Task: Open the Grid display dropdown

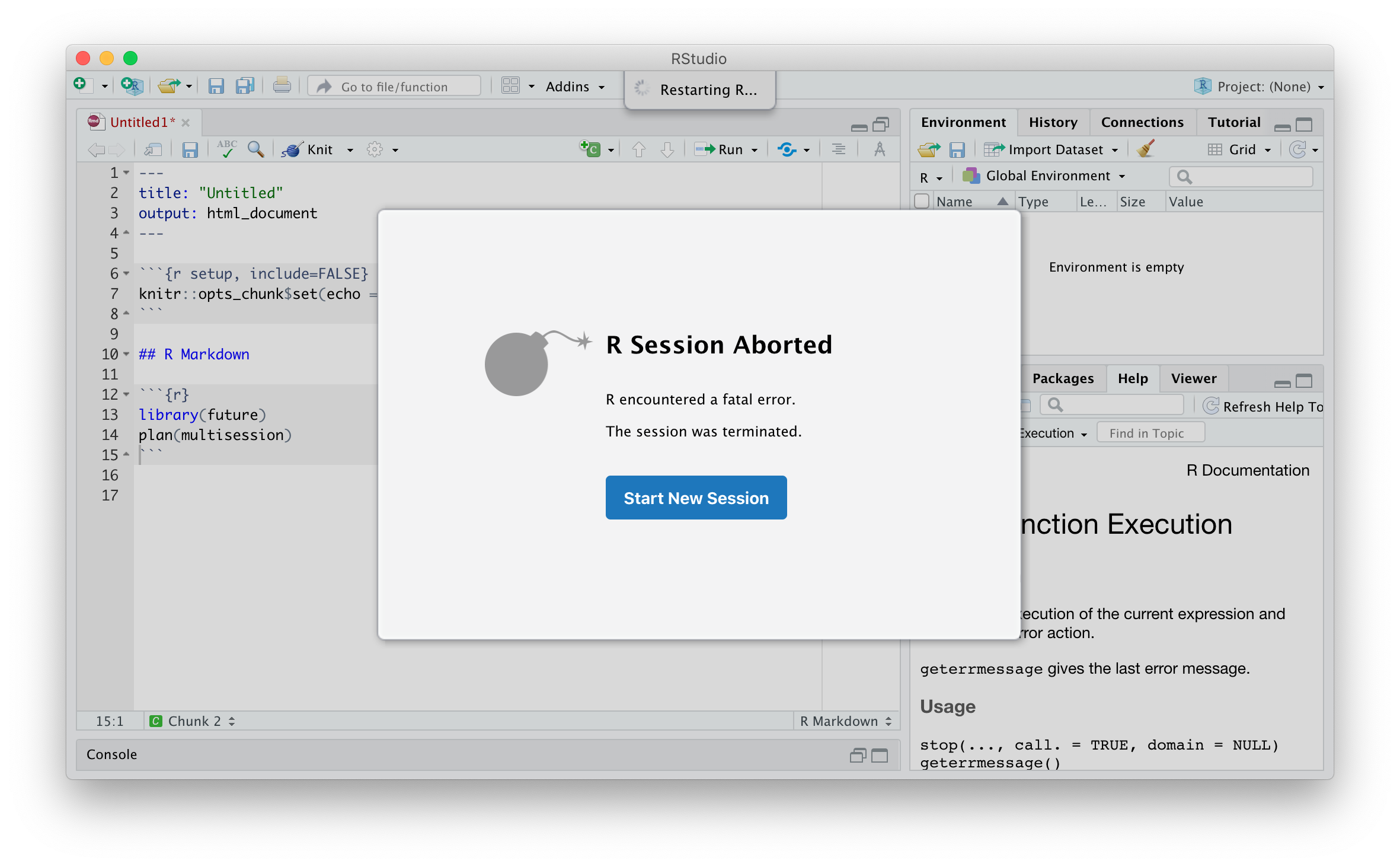Action: click(1243, 149)
